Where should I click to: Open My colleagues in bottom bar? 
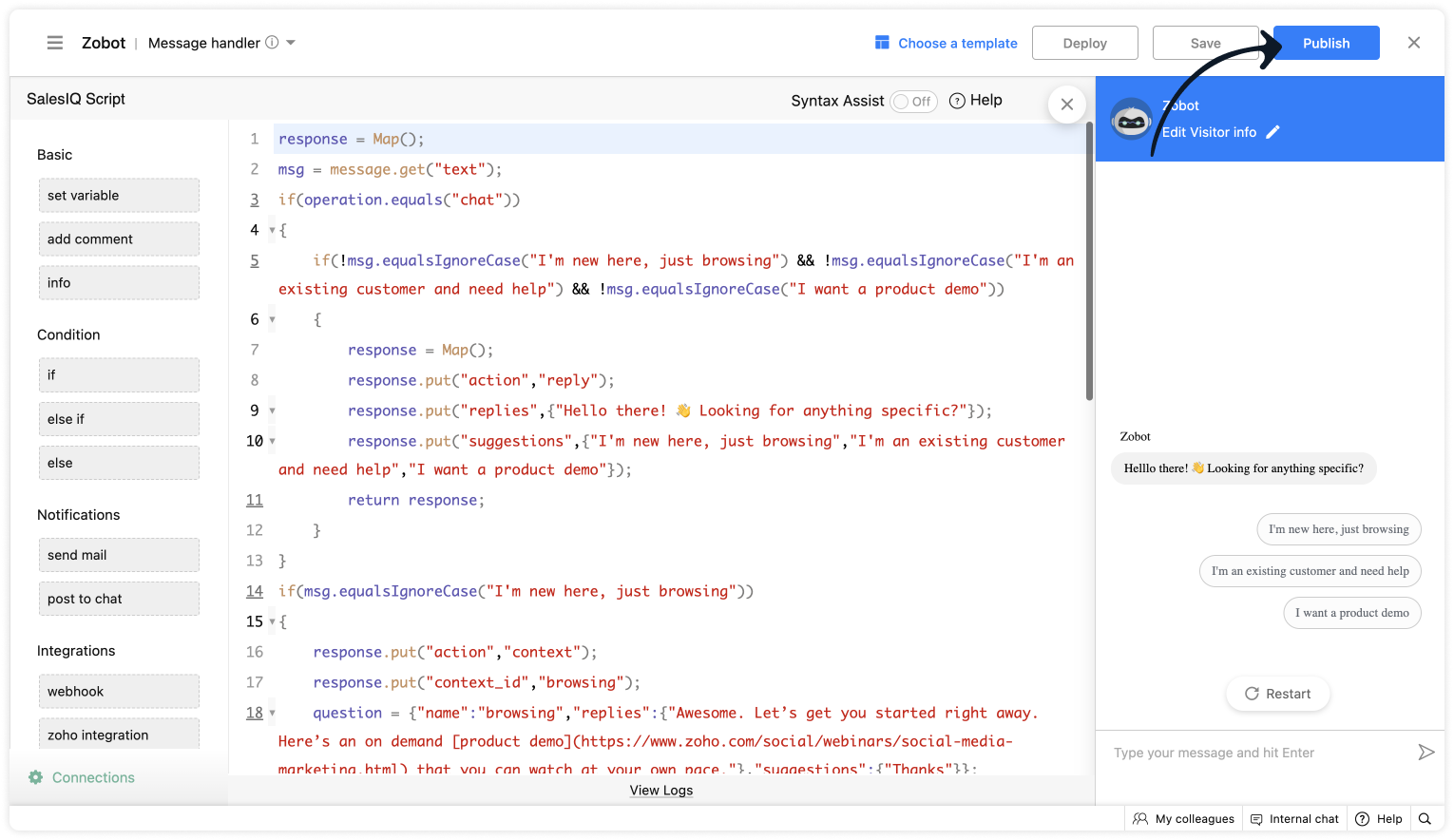click(1184, 819)
